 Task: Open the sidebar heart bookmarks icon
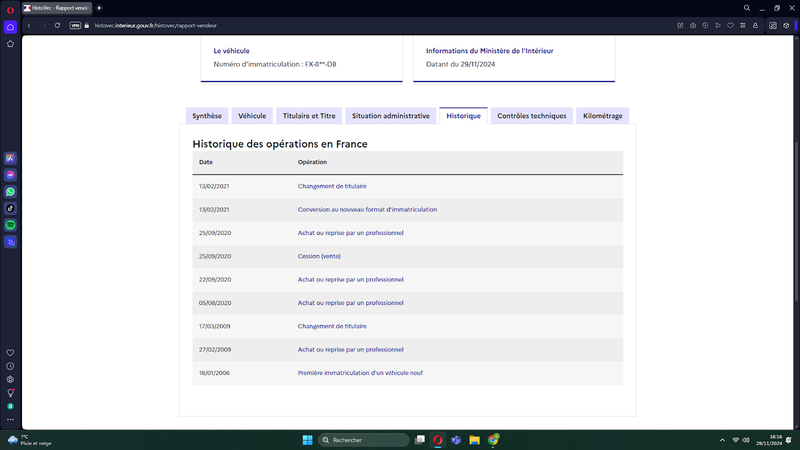[10, 353]
